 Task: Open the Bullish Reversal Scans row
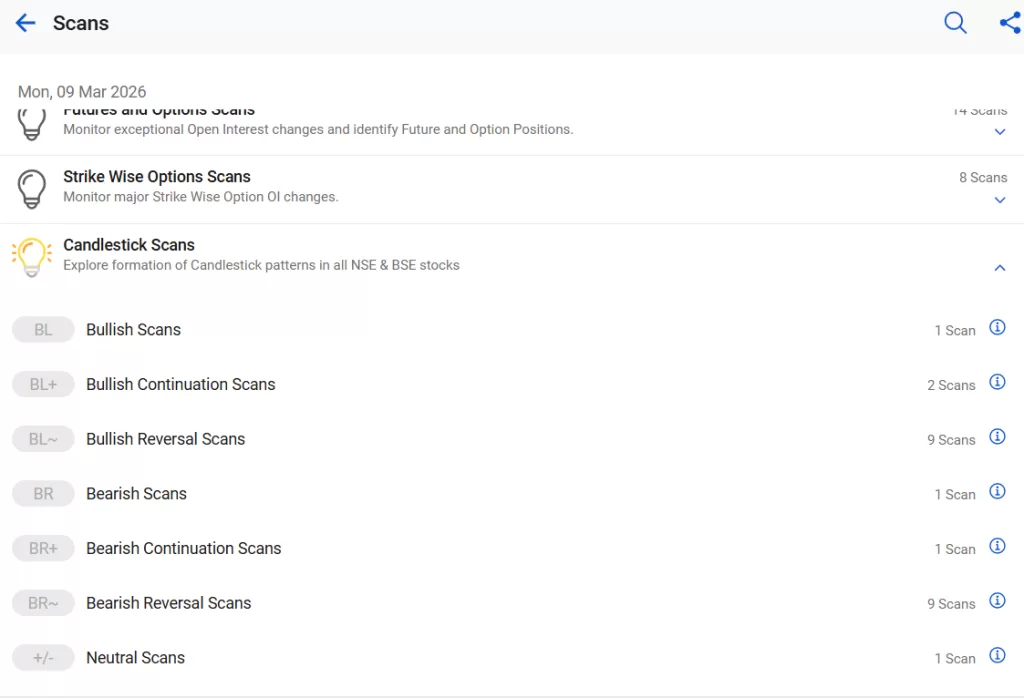(166, 439)
